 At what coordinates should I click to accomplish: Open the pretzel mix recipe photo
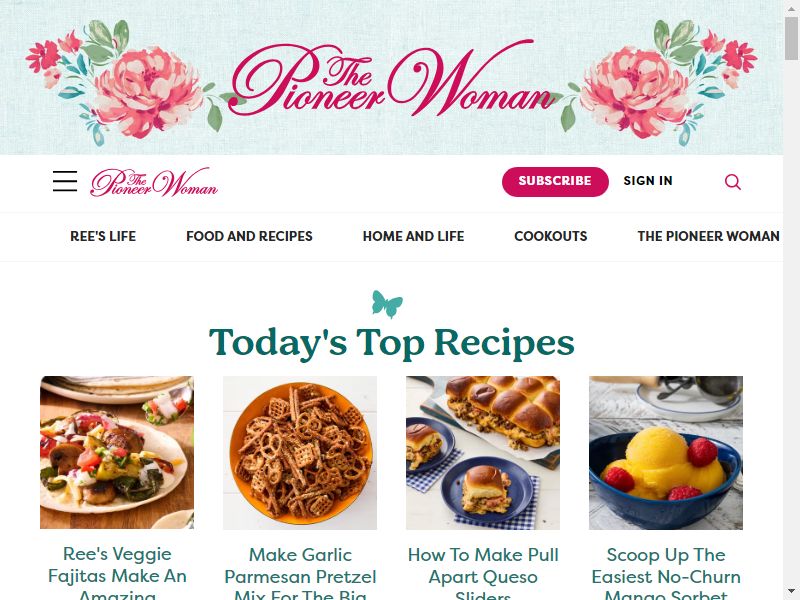[x=300, y=453]
